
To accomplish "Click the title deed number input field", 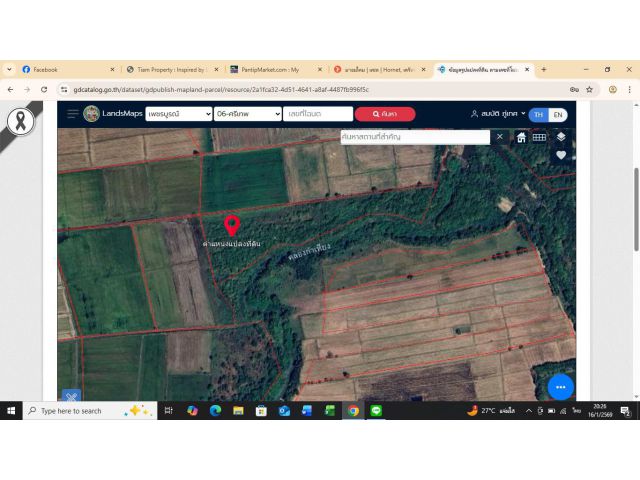I will (317, 114).
